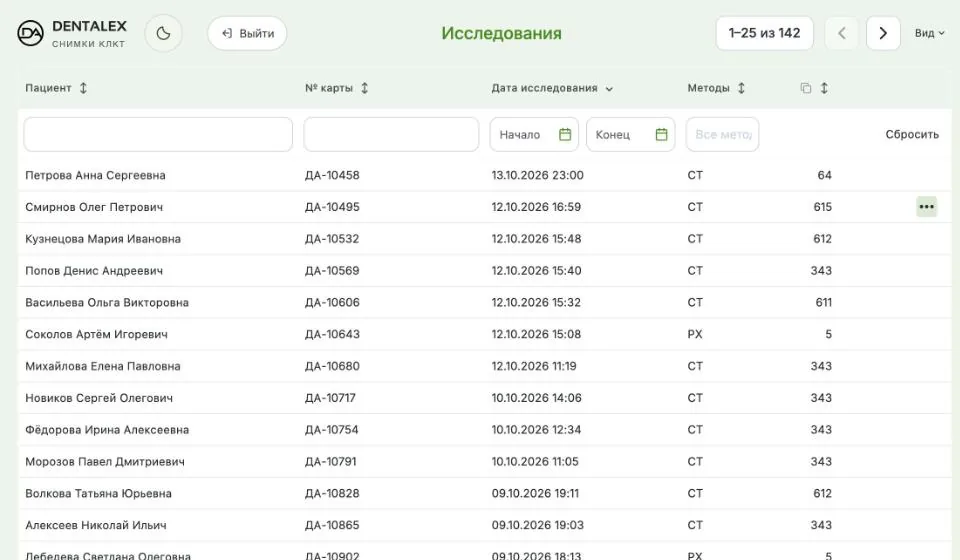Focus the patient name filter field

(158, 134)
